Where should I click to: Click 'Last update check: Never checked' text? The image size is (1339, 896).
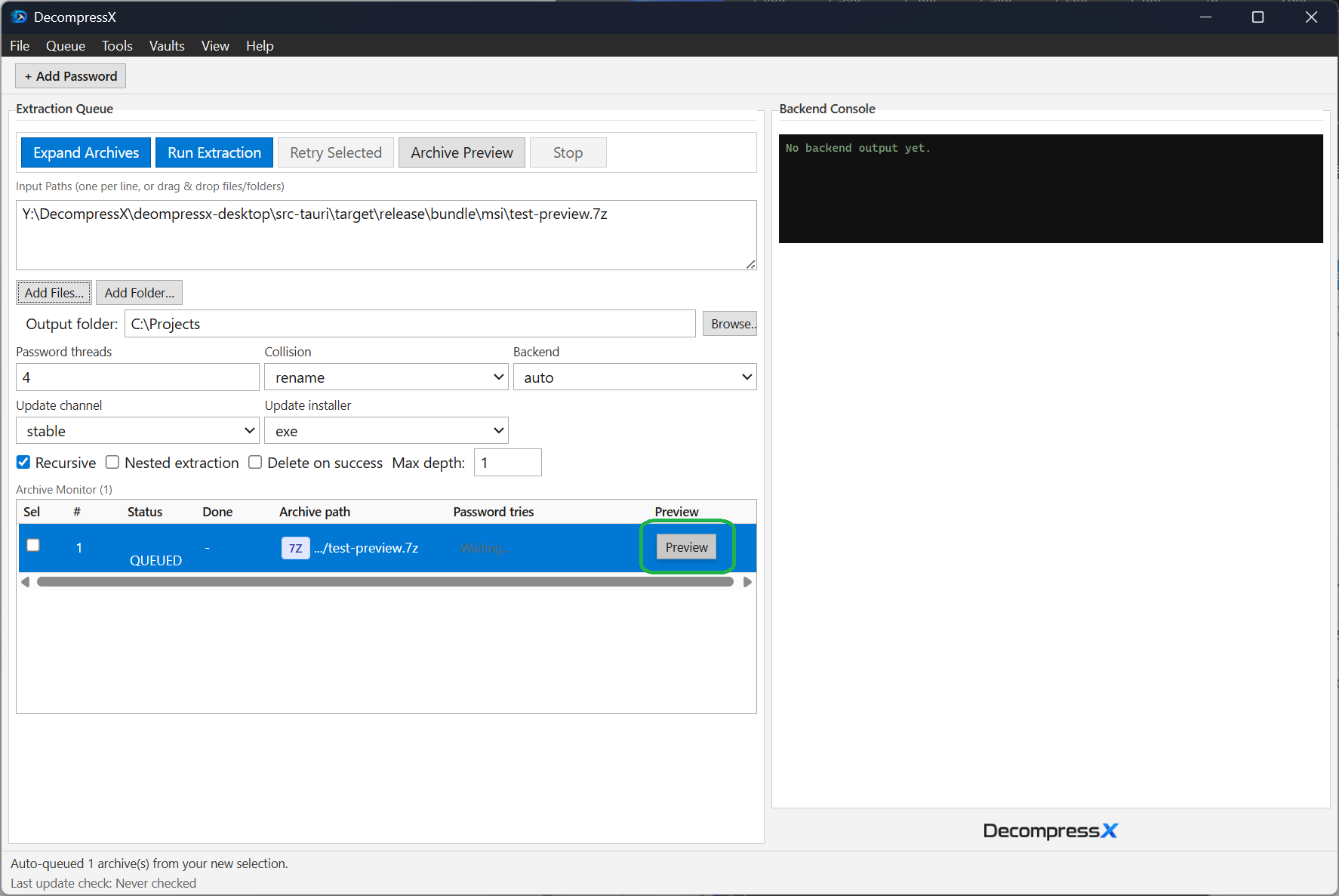point(103,883)
